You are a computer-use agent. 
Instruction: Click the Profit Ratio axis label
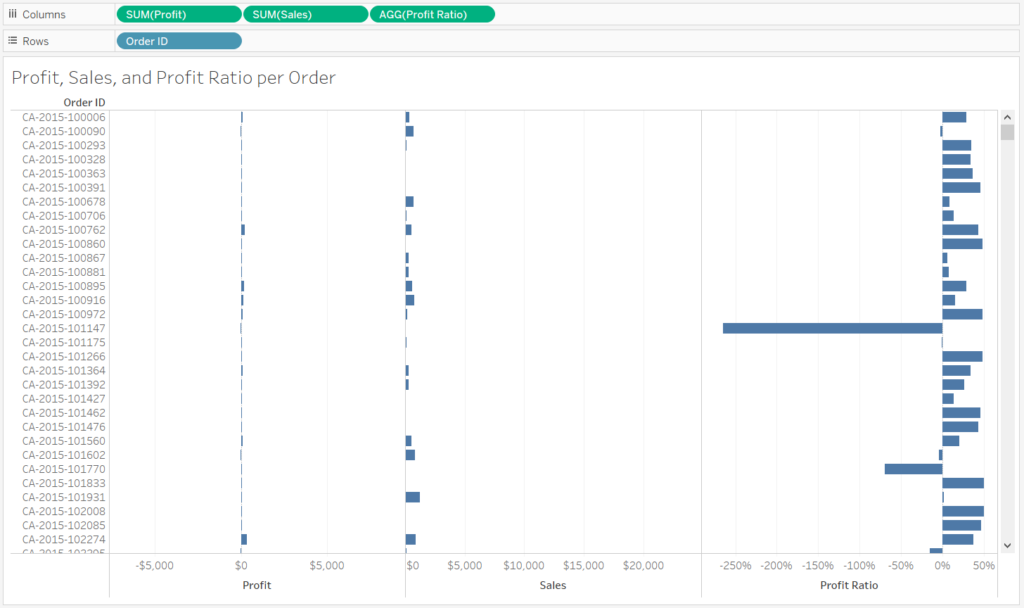(849, 585)
